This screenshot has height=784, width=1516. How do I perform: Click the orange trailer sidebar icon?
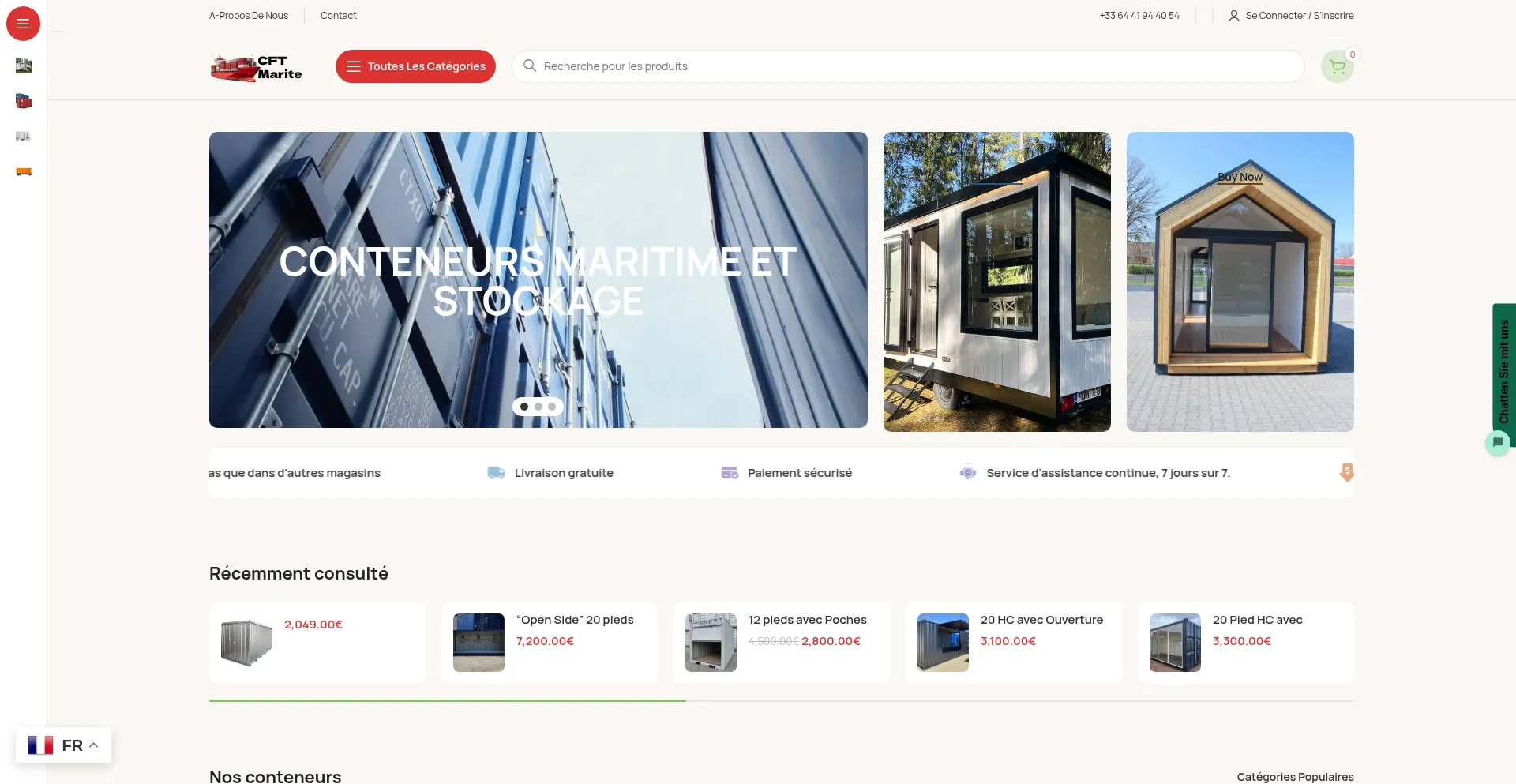pos(24,171)
